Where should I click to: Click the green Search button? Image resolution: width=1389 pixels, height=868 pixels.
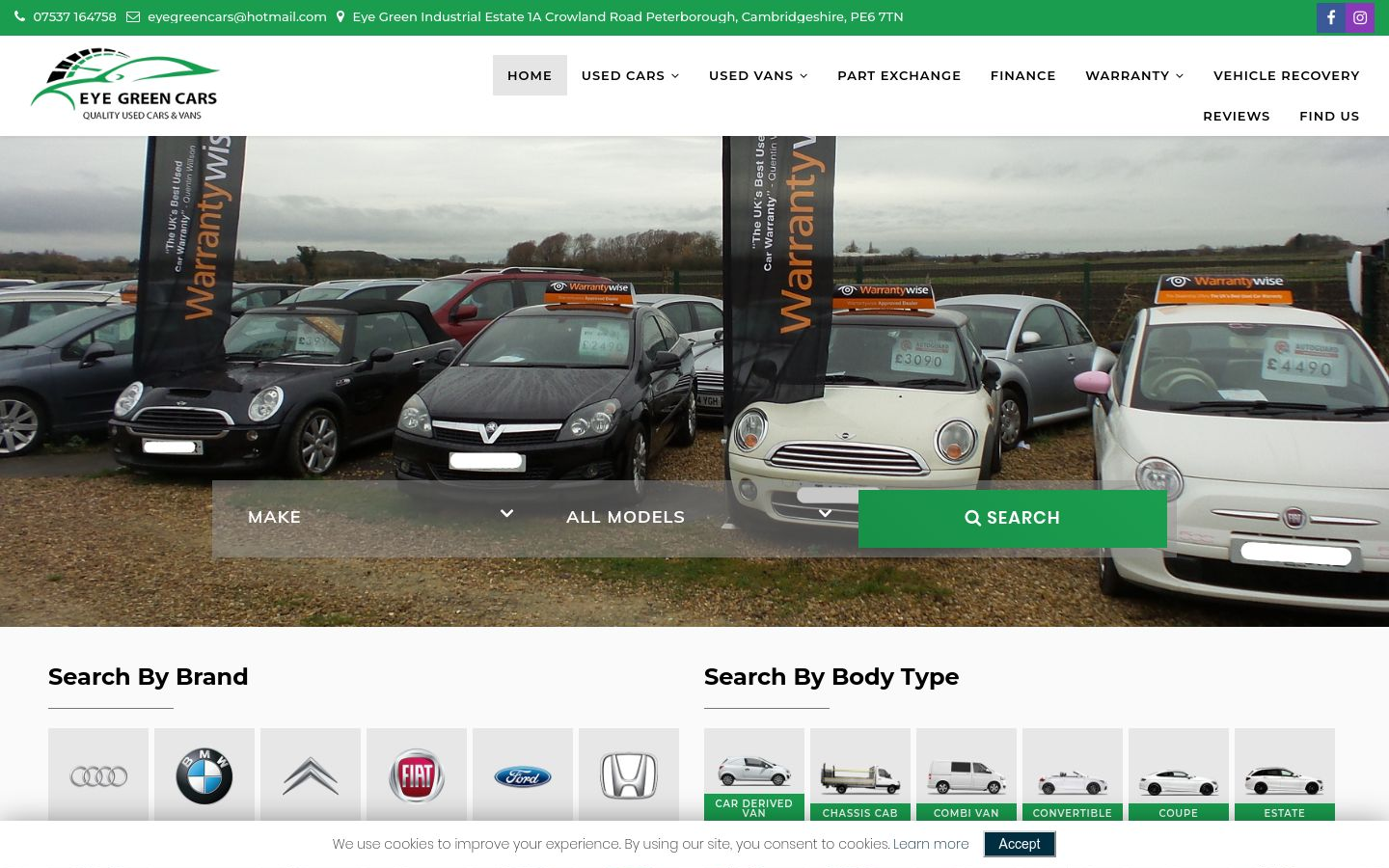coord(1013,518)
